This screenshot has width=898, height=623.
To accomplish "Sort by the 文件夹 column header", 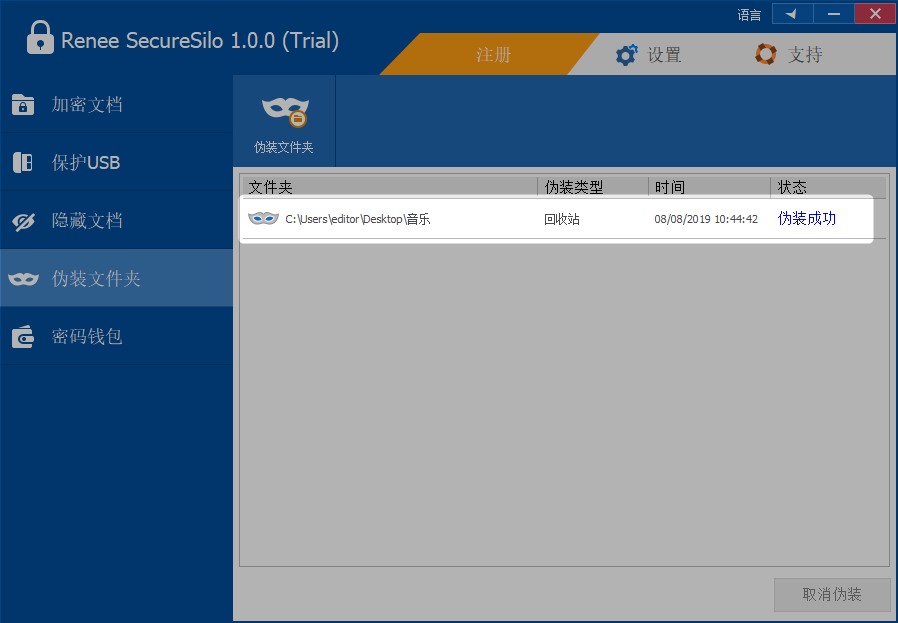I will point(389,187).
